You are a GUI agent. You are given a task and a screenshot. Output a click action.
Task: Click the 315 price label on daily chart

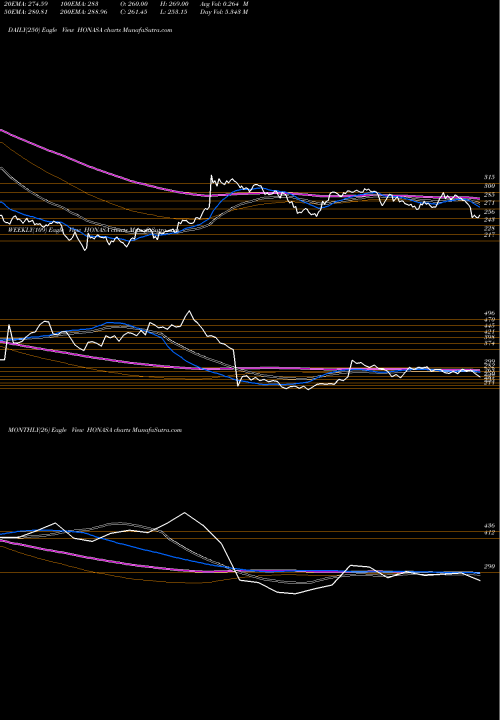(x=489, y=177)
